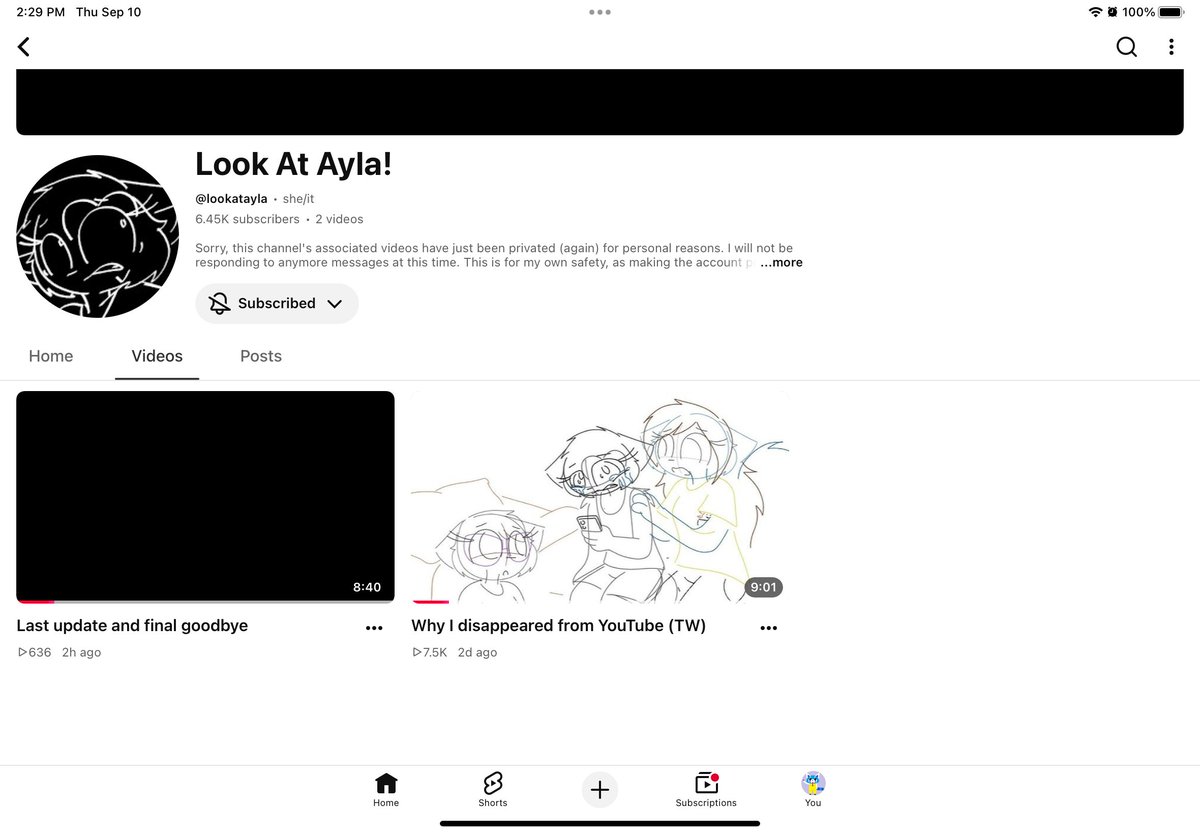Play the Last update and final goodbye thumbnail
1200x834 pixels.
[x=205, y=496]
